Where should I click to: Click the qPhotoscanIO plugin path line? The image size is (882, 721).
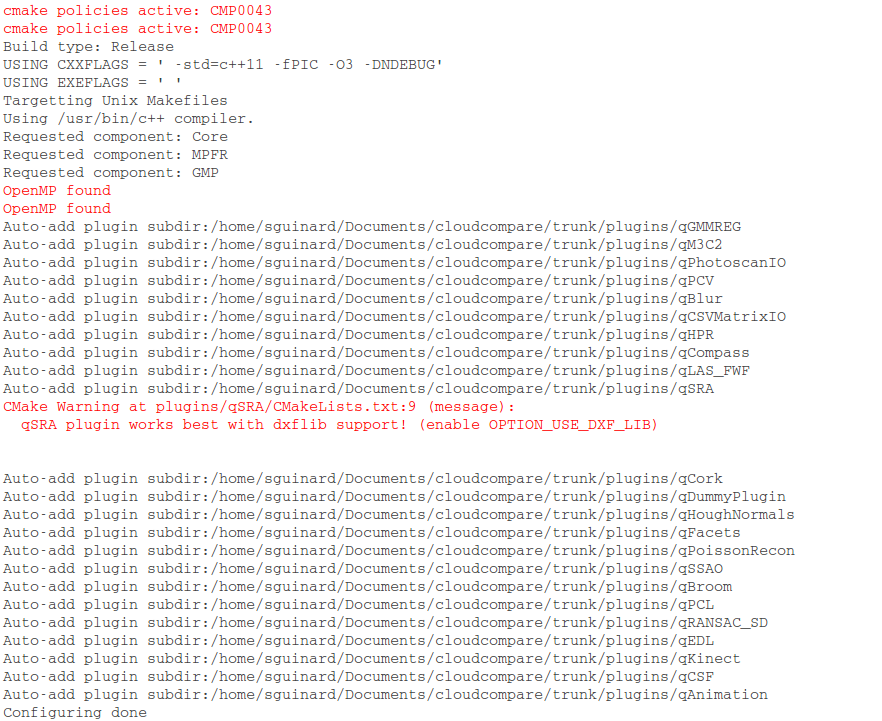[394, 263]
